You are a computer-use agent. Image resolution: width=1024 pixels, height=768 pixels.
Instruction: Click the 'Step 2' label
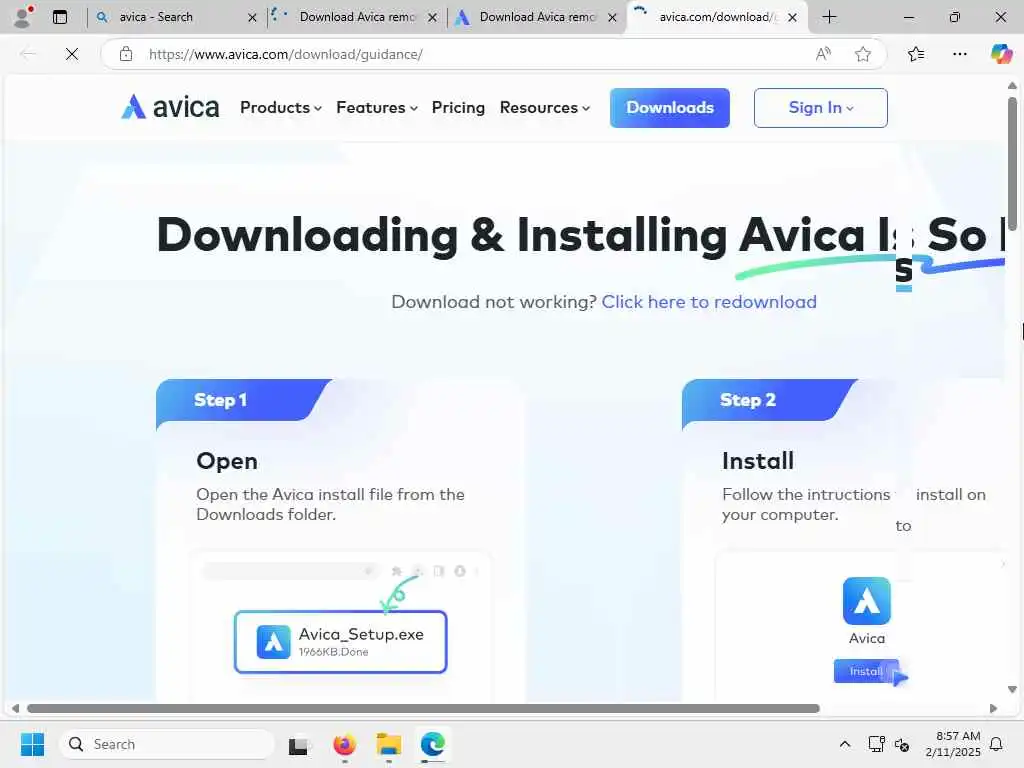tap(748, 400)
